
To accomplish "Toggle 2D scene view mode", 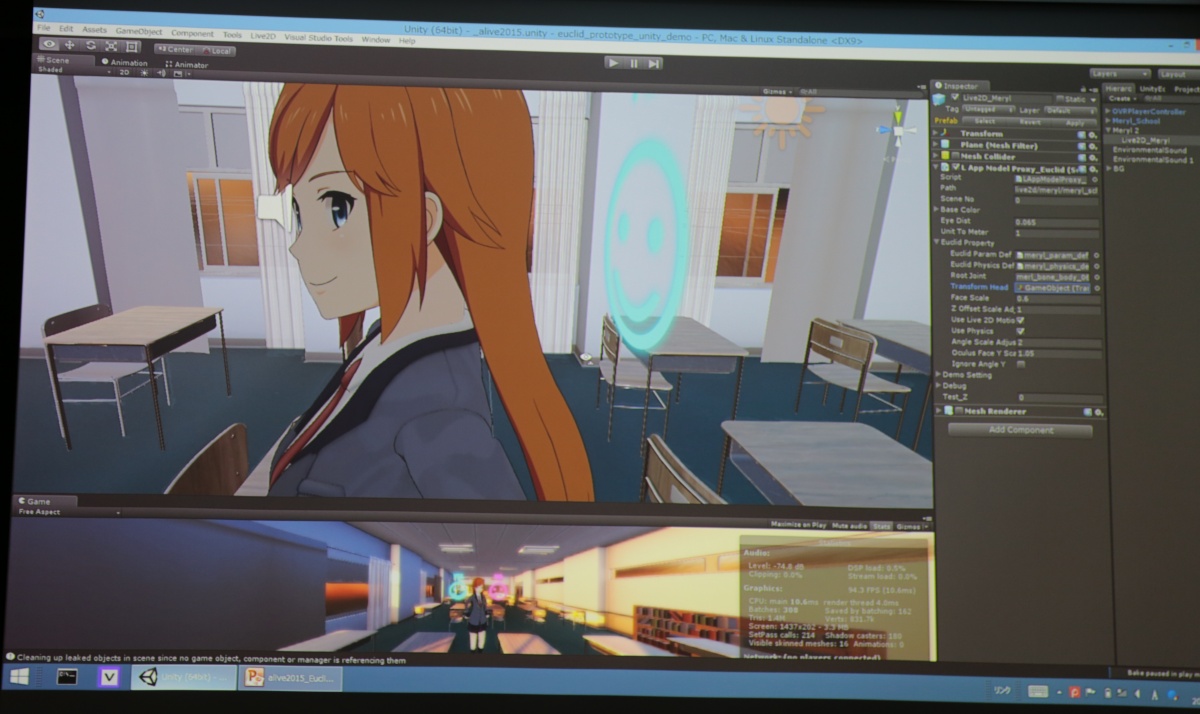I will (x=124, y=73).
